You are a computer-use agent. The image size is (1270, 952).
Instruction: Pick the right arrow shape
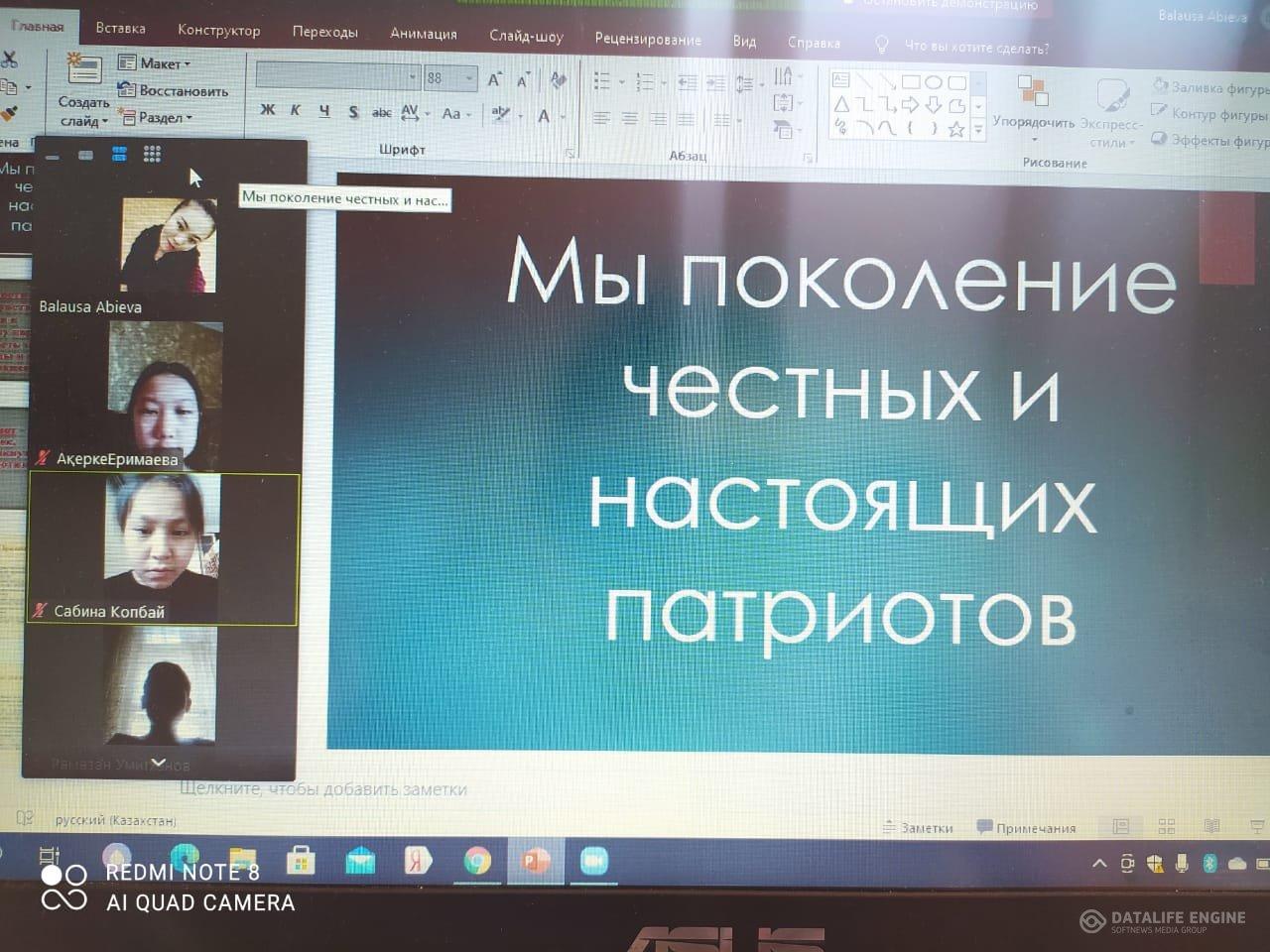(910, 105)
